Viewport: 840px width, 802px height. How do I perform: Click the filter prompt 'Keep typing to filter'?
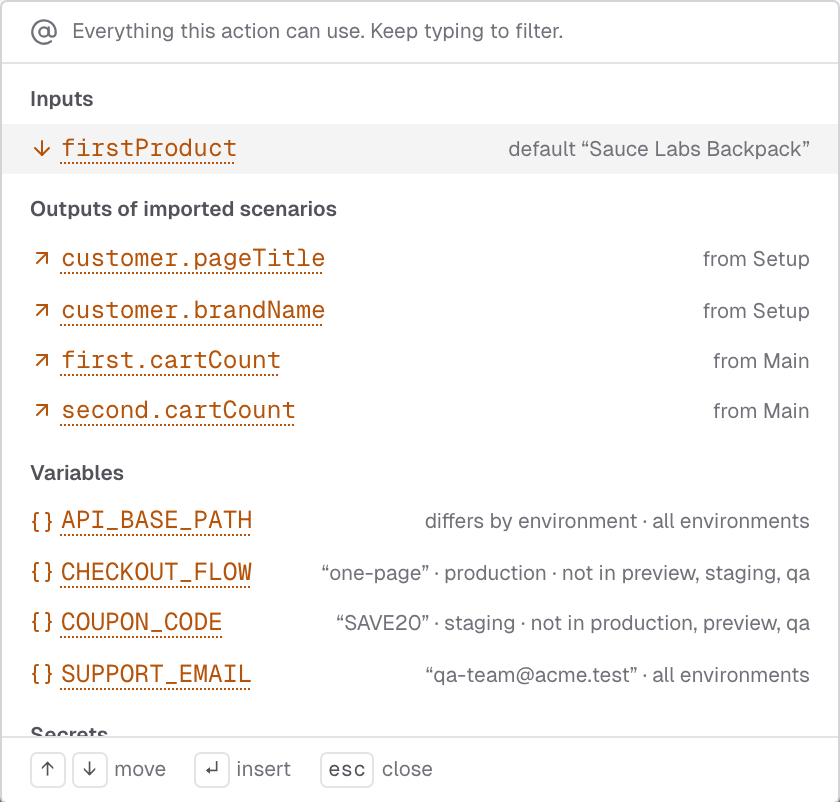click(x=467, y=32)
